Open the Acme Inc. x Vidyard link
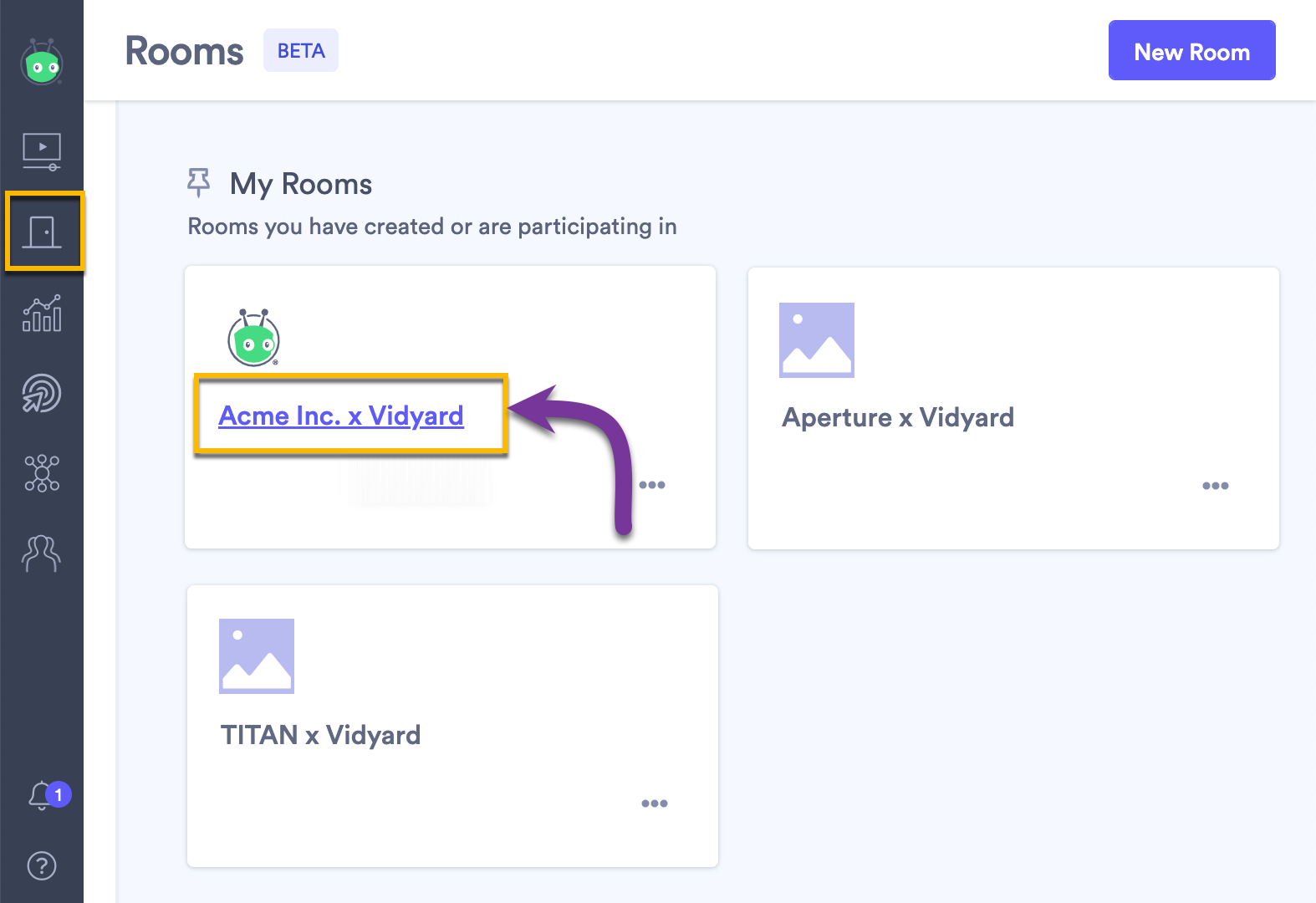The width and height of the screenshot is (1316, 903). 341,416
